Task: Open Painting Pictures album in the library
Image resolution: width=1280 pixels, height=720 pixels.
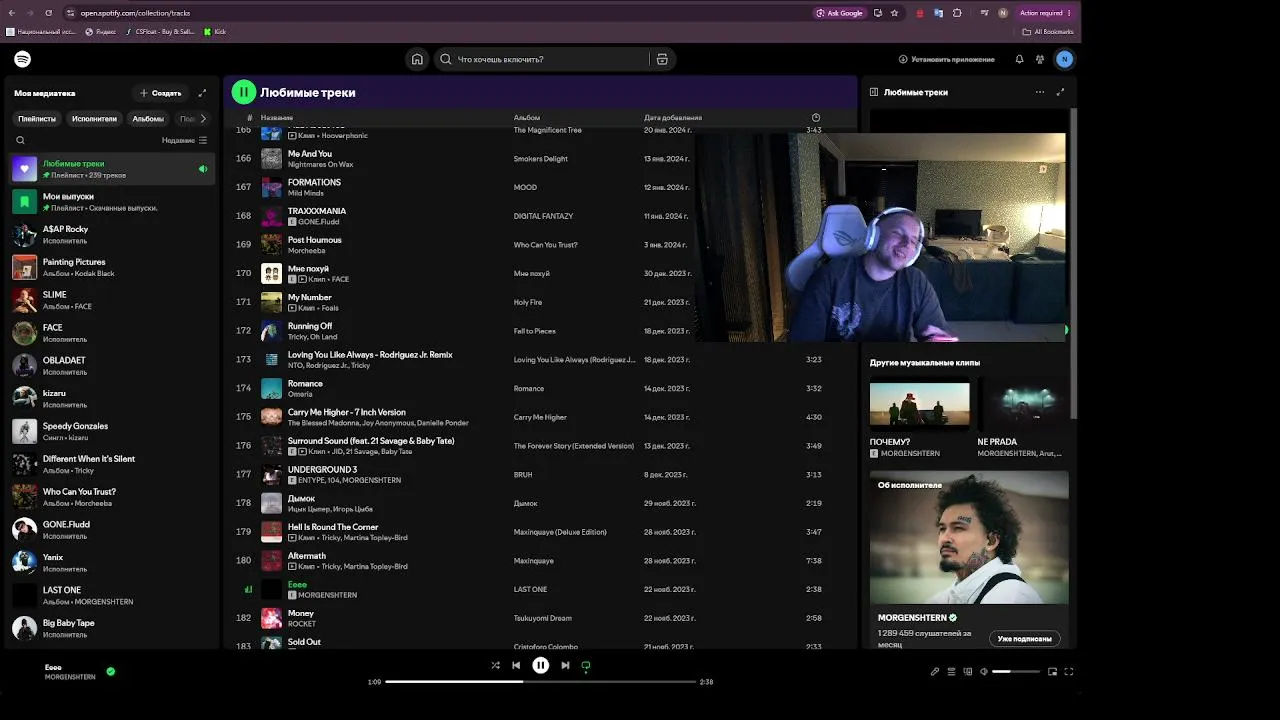Action: pos(113,268)
